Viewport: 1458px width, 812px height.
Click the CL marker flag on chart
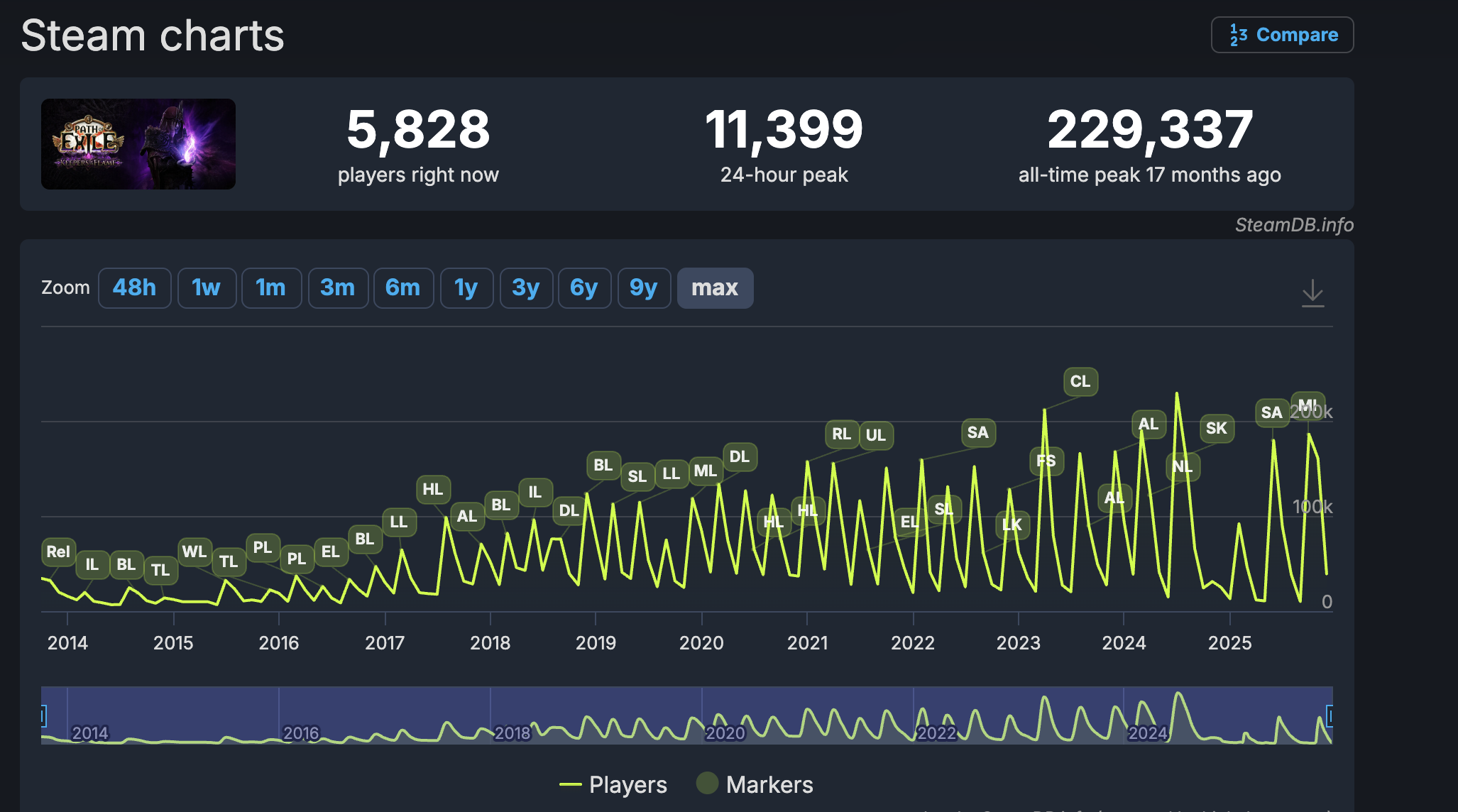1080,382
